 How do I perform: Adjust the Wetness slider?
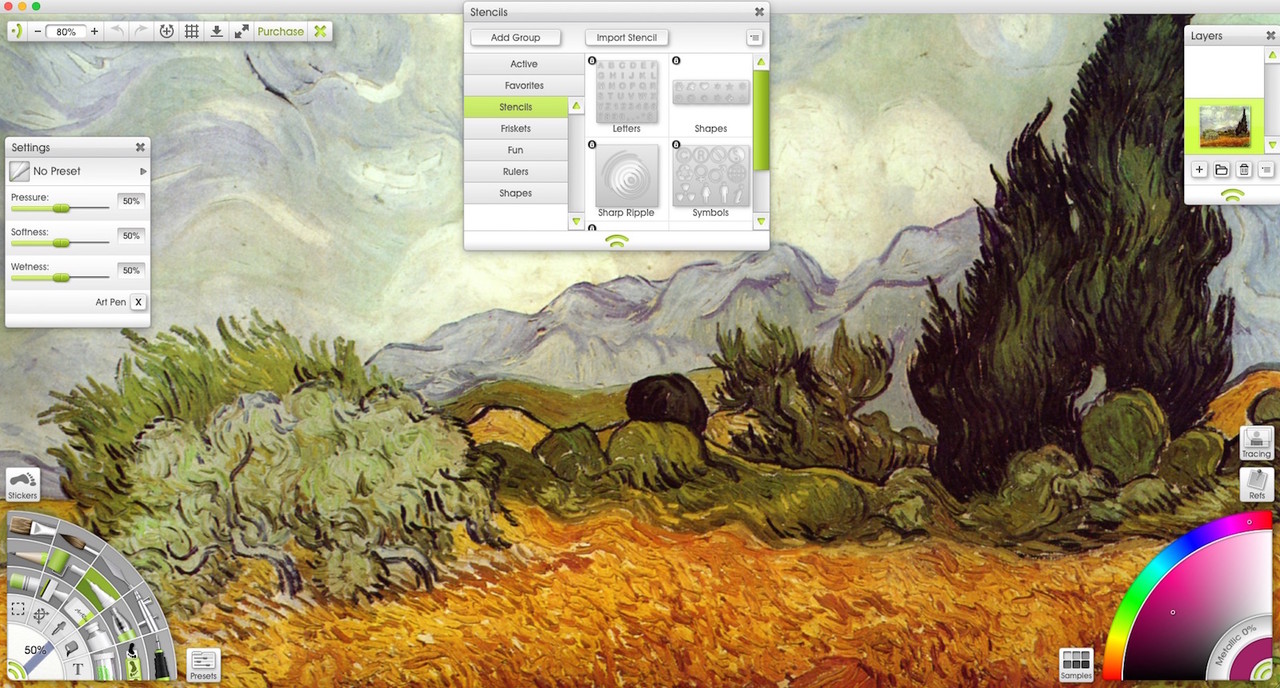60,277
